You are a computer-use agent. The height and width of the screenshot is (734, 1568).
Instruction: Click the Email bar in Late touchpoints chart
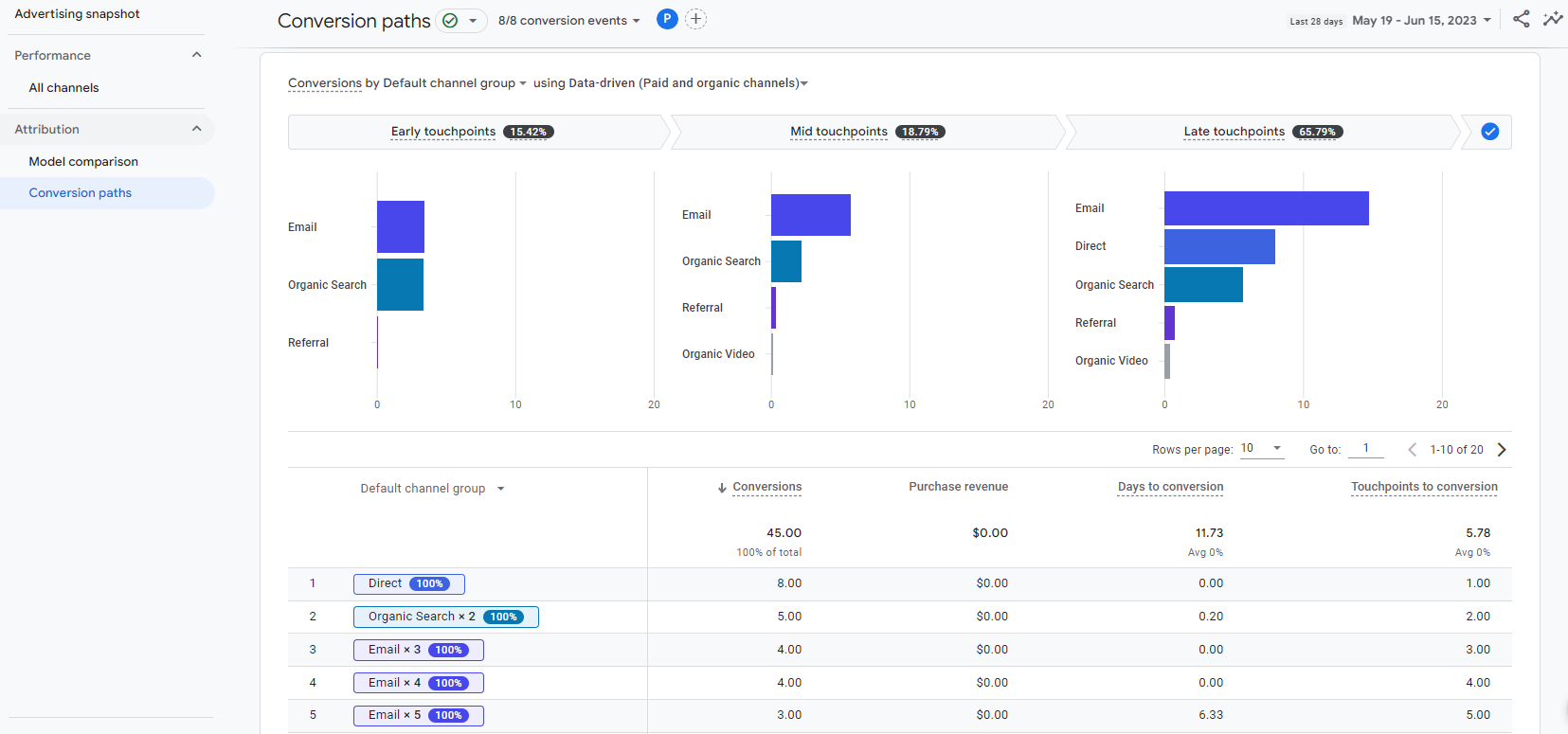1267,208
